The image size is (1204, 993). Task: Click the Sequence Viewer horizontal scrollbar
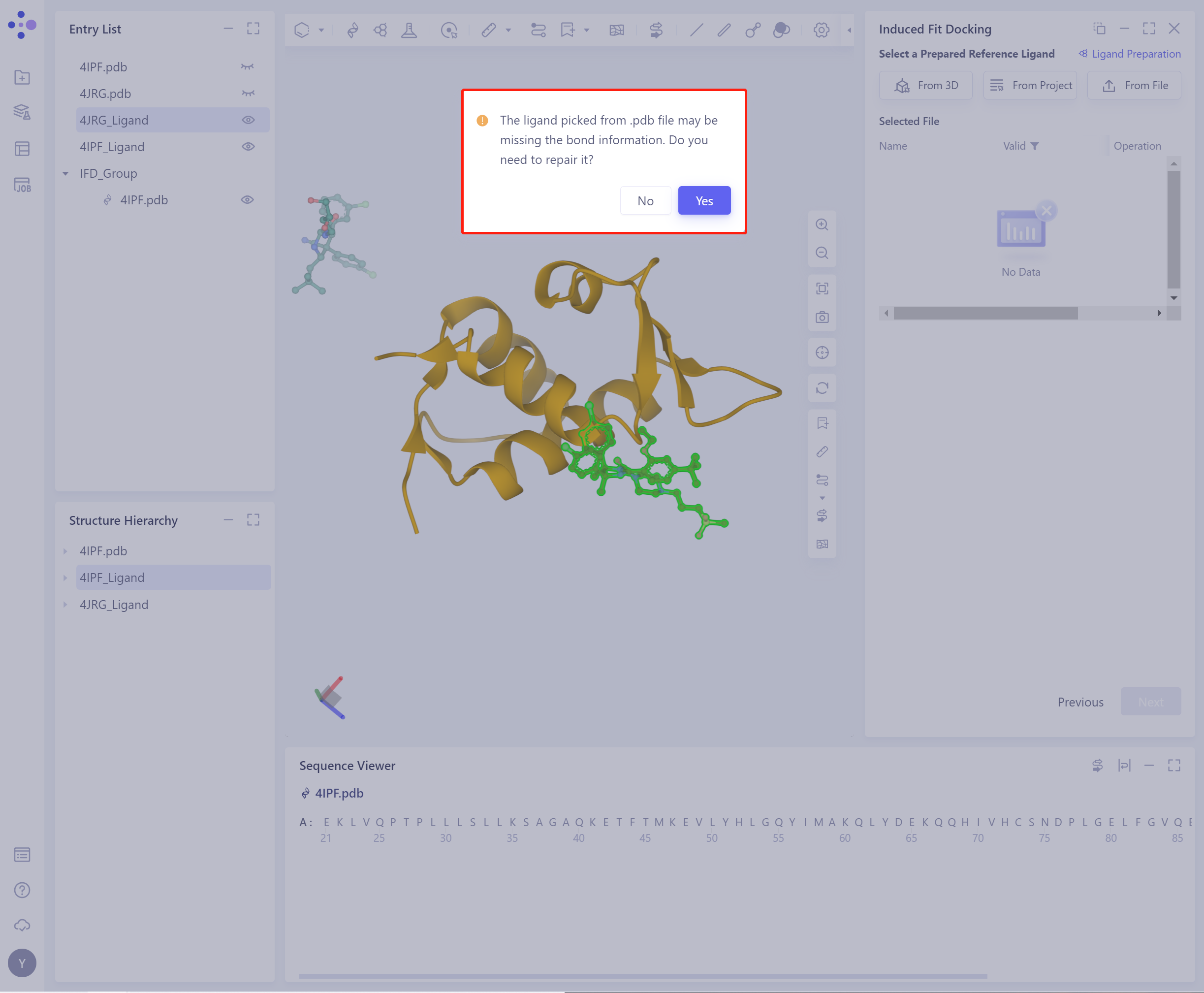pyautogui.click(x=642, y=976)
